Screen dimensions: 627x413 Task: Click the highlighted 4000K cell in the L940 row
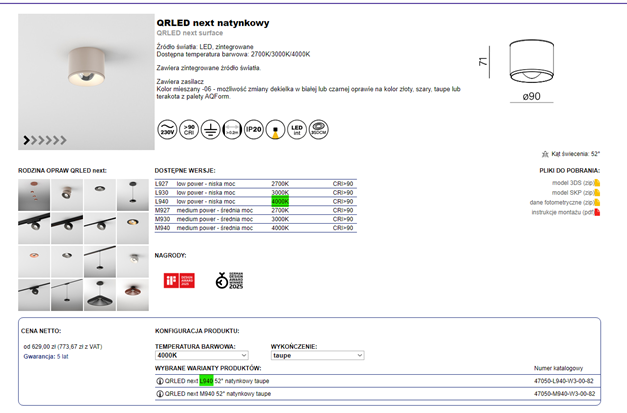(x=280, y=201)
